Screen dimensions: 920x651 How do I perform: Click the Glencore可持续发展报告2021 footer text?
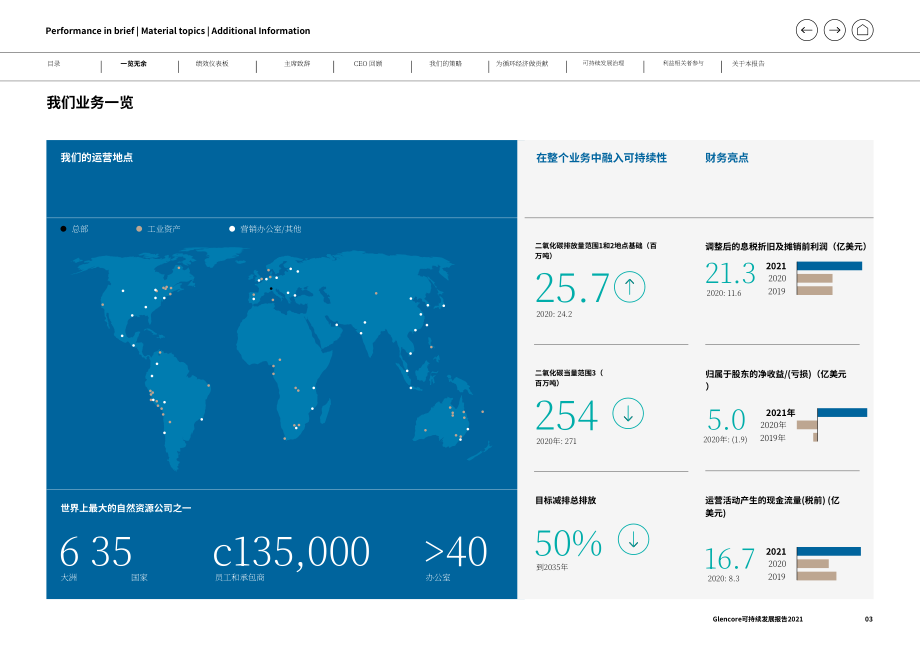click(x=757, y=619)
